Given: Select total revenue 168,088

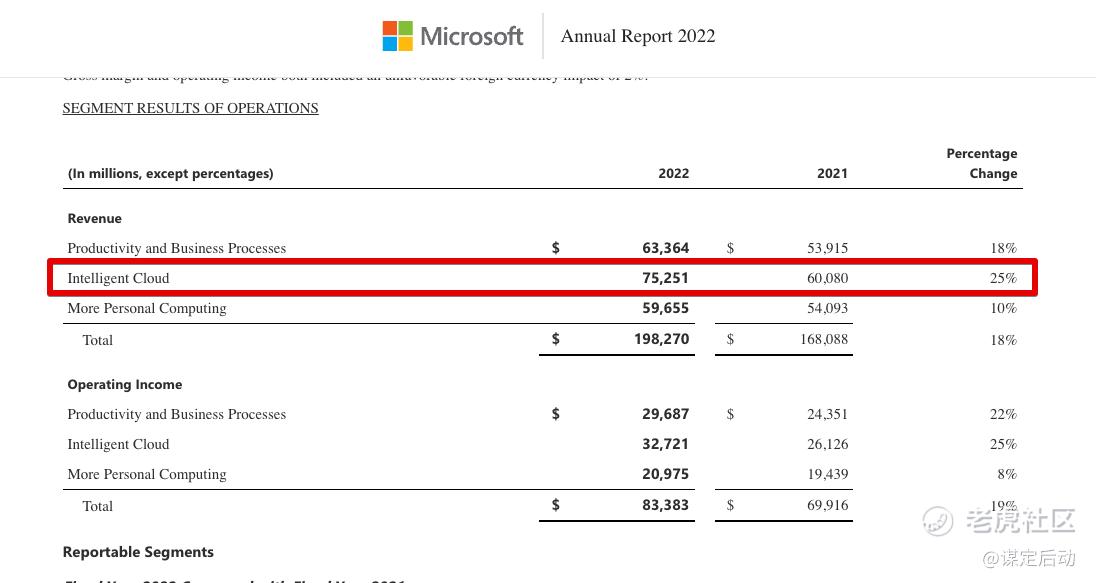Looking at the screenshot, I should [x=824, y=339].
